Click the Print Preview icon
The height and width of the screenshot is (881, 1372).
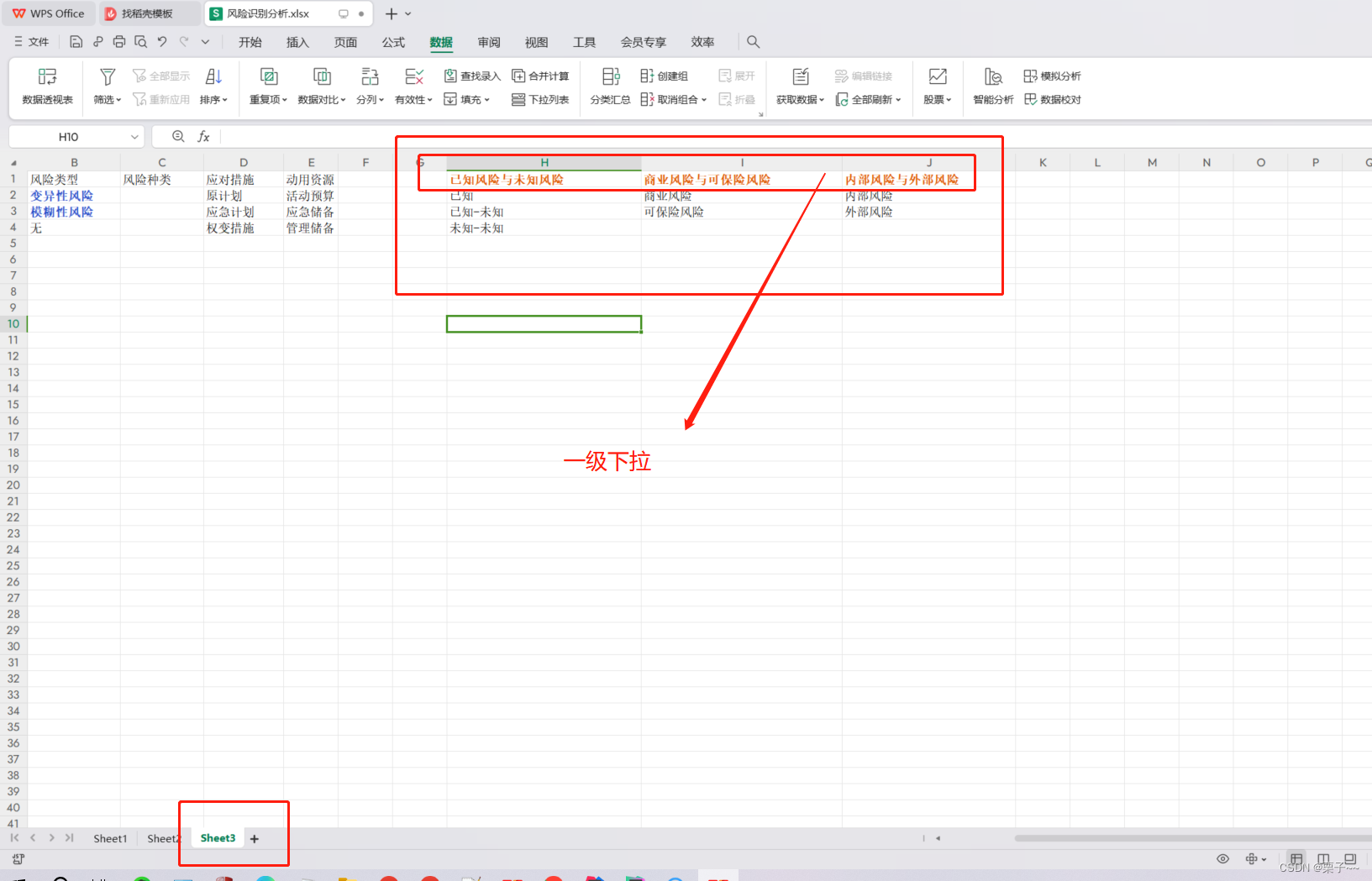click(x=140, y=41)
